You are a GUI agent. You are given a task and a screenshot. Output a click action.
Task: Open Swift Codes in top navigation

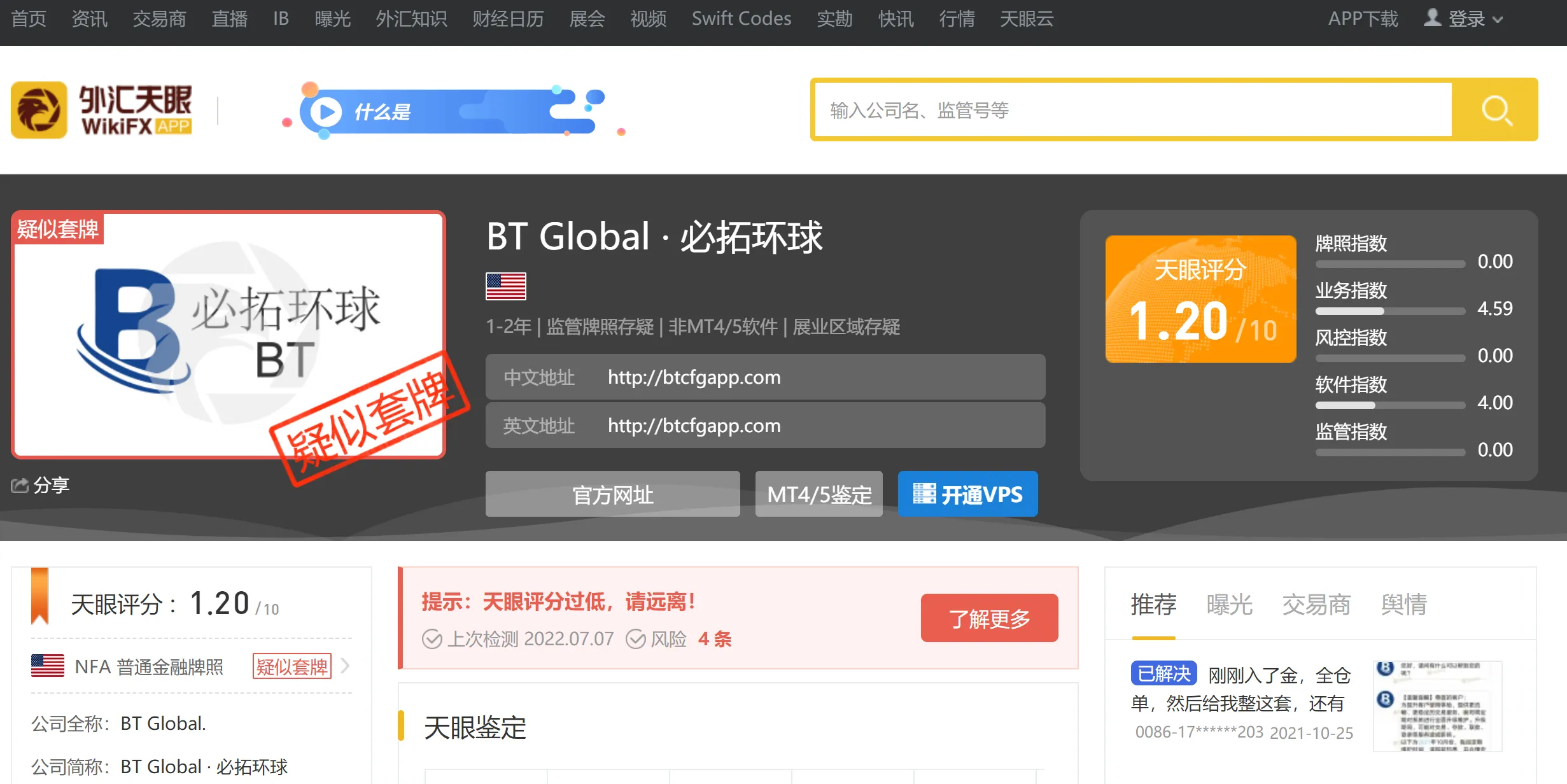click(x=741, y=18)
